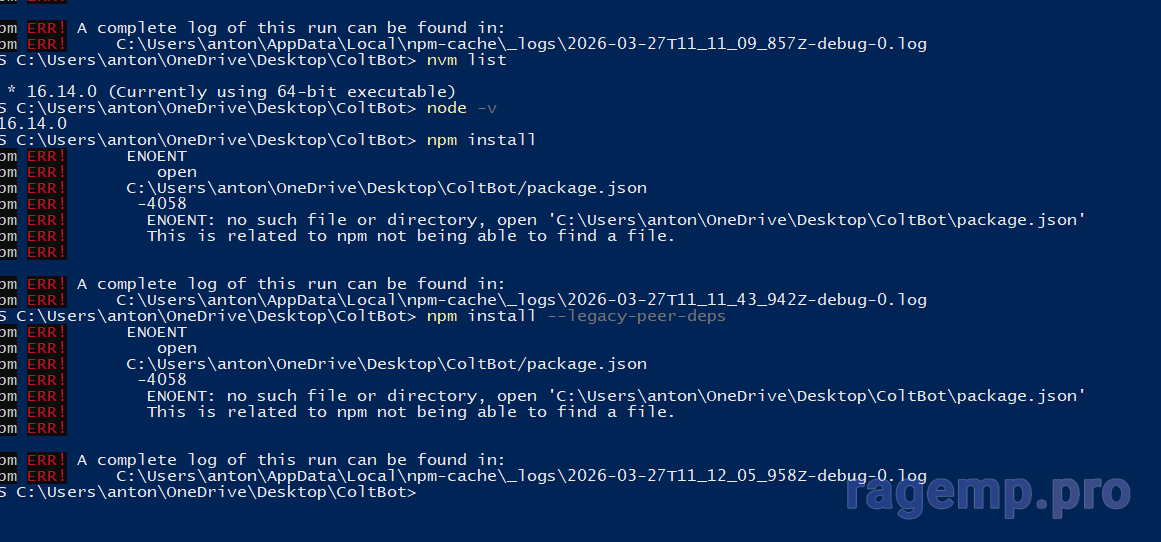Click the ragemp.pro watermark
Screen dimensions: 1161x542
tap(988, 493)
